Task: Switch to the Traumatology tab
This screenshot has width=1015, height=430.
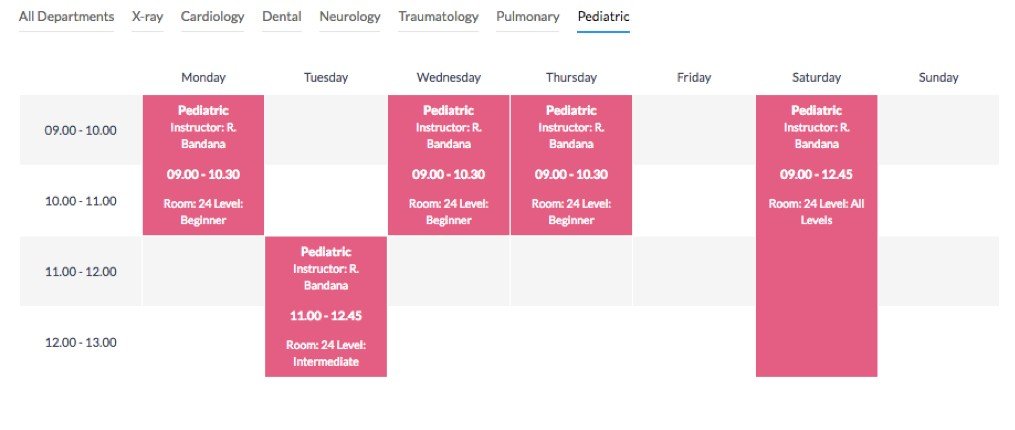Action: (438, 17)
